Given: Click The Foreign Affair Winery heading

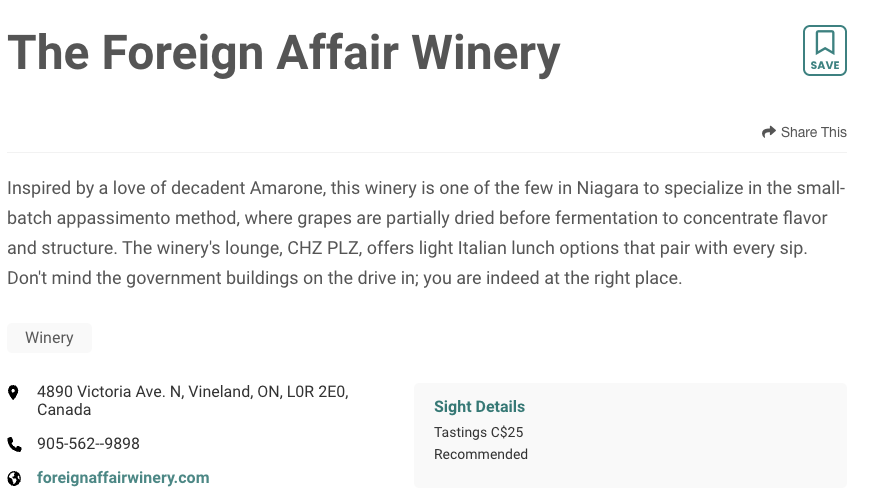Looking at the screenshot, I should pyautogui.click(x=284, y=52).
